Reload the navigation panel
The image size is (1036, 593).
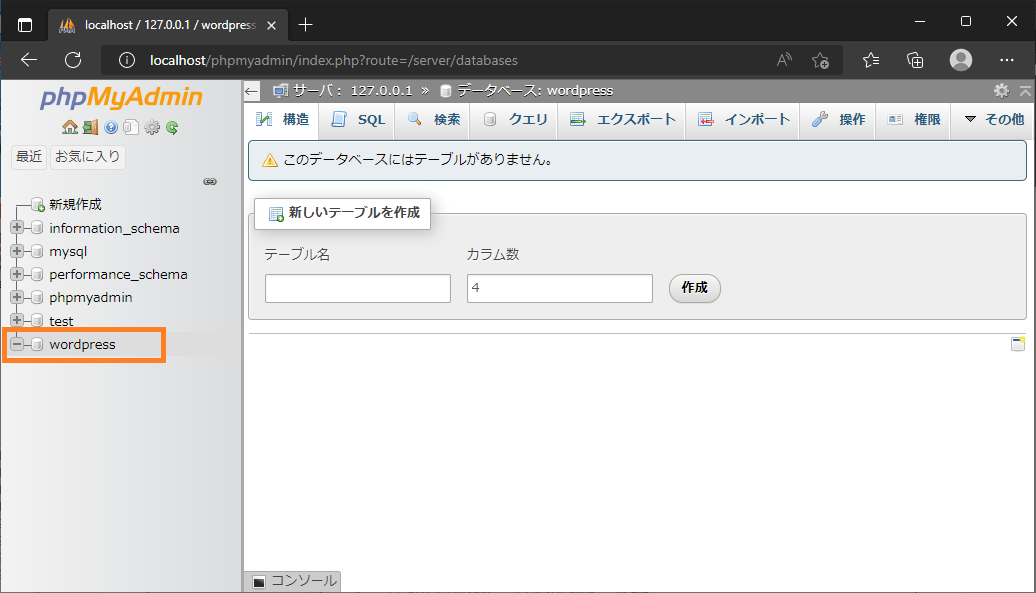click(x=172, y=127)
